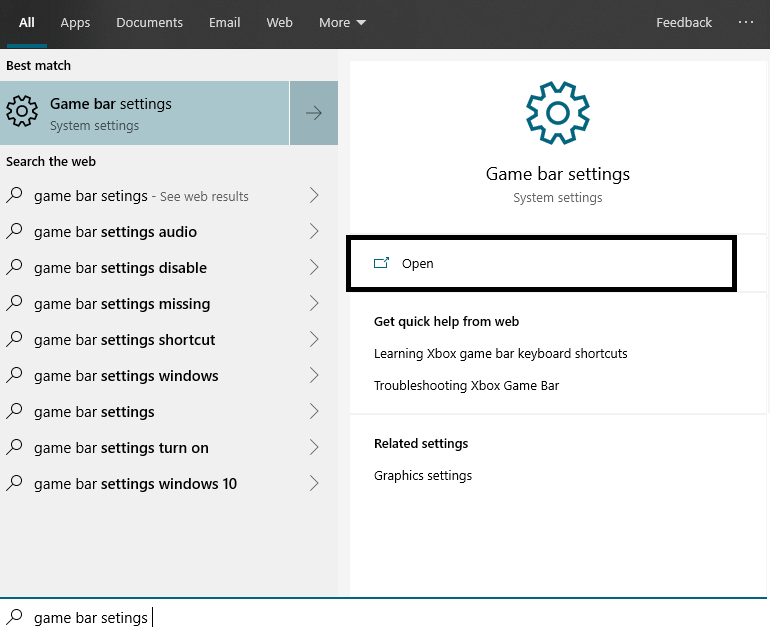Screen dimensions: 770x631
Task: Expand the Game bar settings best match arrow
Action: 314,113
